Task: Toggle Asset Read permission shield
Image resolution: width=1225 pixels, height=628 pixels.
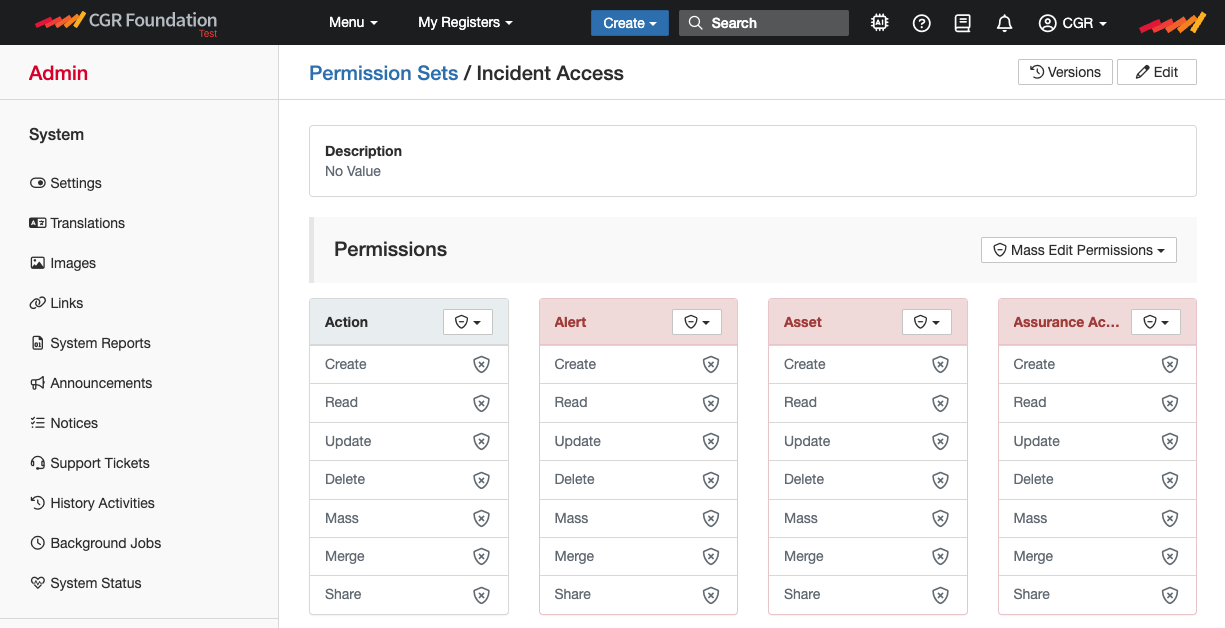Action: point(940,403)
